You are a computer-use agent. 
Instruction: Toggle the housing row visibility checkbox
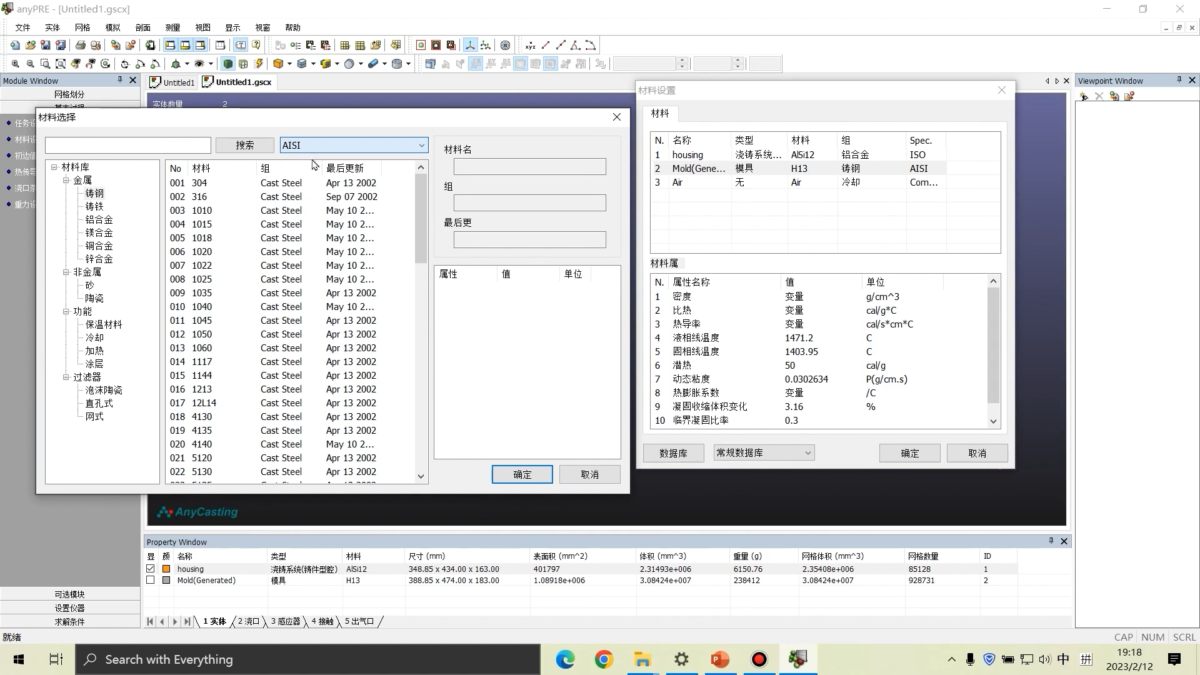pyautogui.click(x=151, y=568)
